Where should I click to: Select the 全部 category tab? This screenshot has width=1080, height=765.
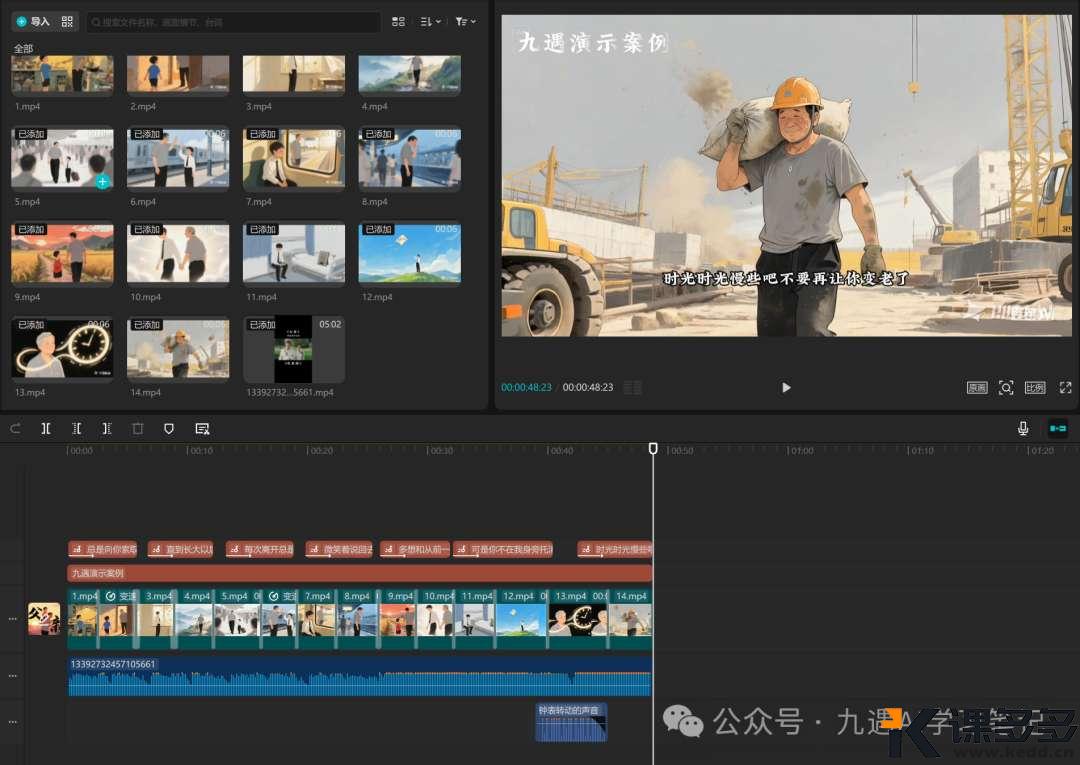pyautogui.click(x=23, y=48)
